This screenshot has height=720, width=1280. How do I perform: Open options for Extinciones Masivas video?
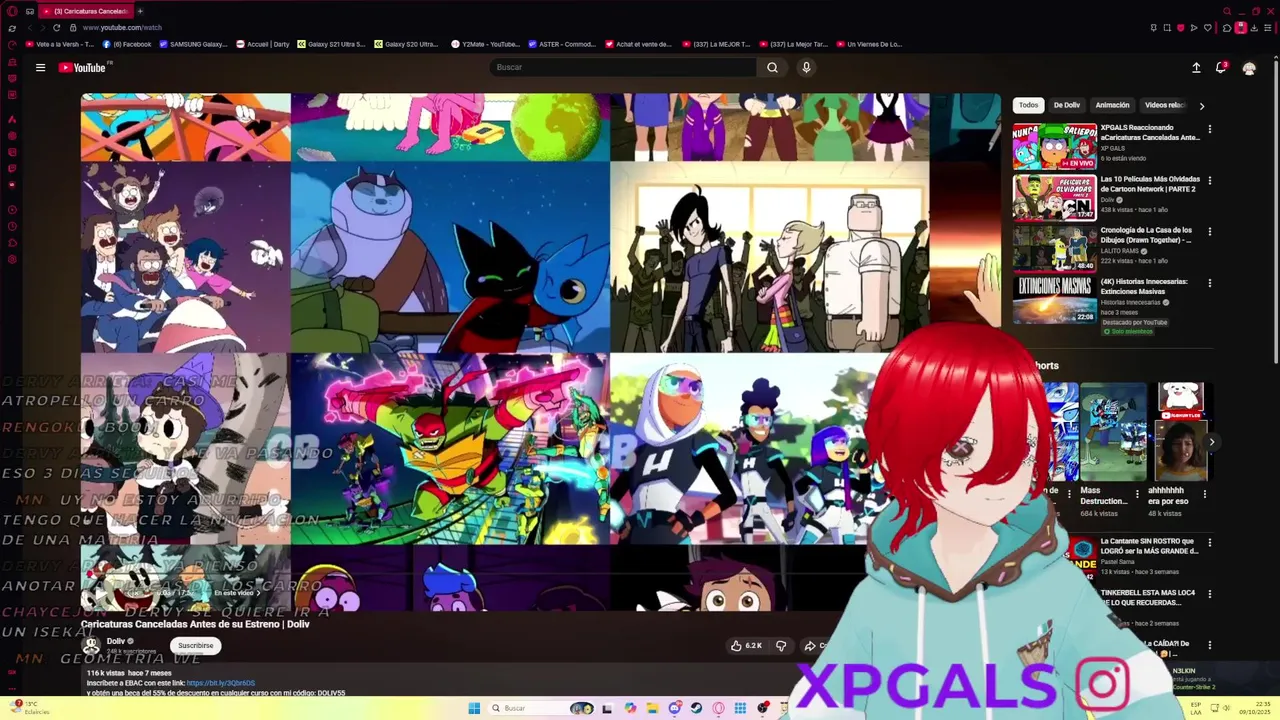coord(1210,284)
